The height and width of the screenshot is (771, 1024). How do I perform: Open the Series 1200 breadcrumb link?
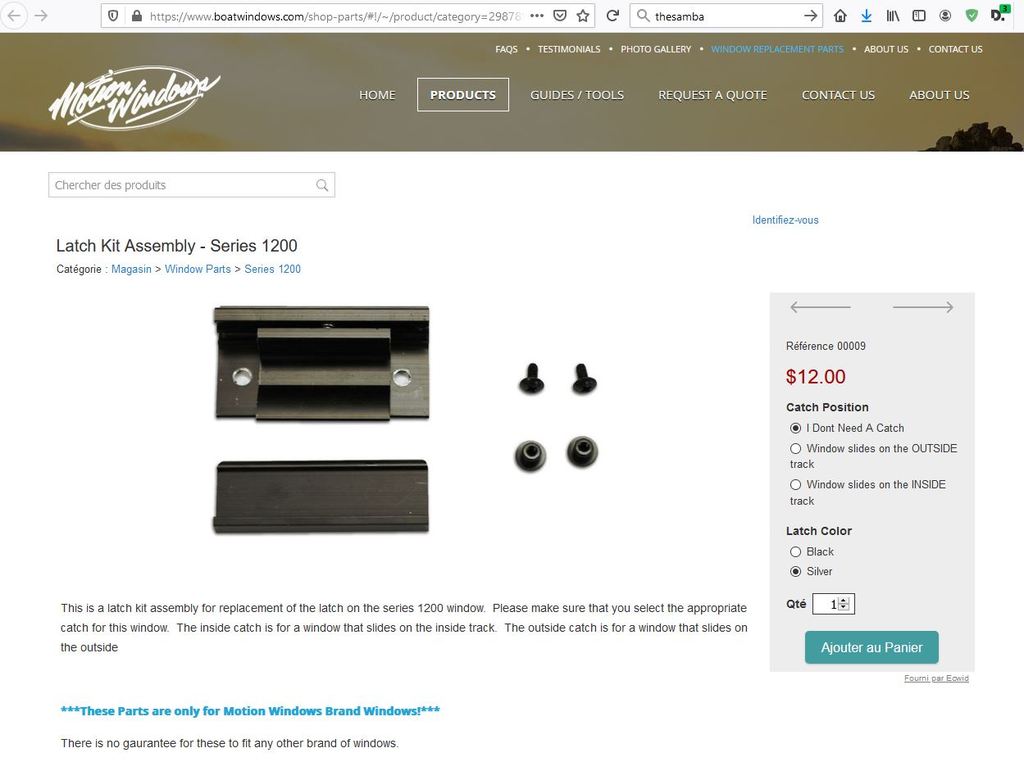272,269
